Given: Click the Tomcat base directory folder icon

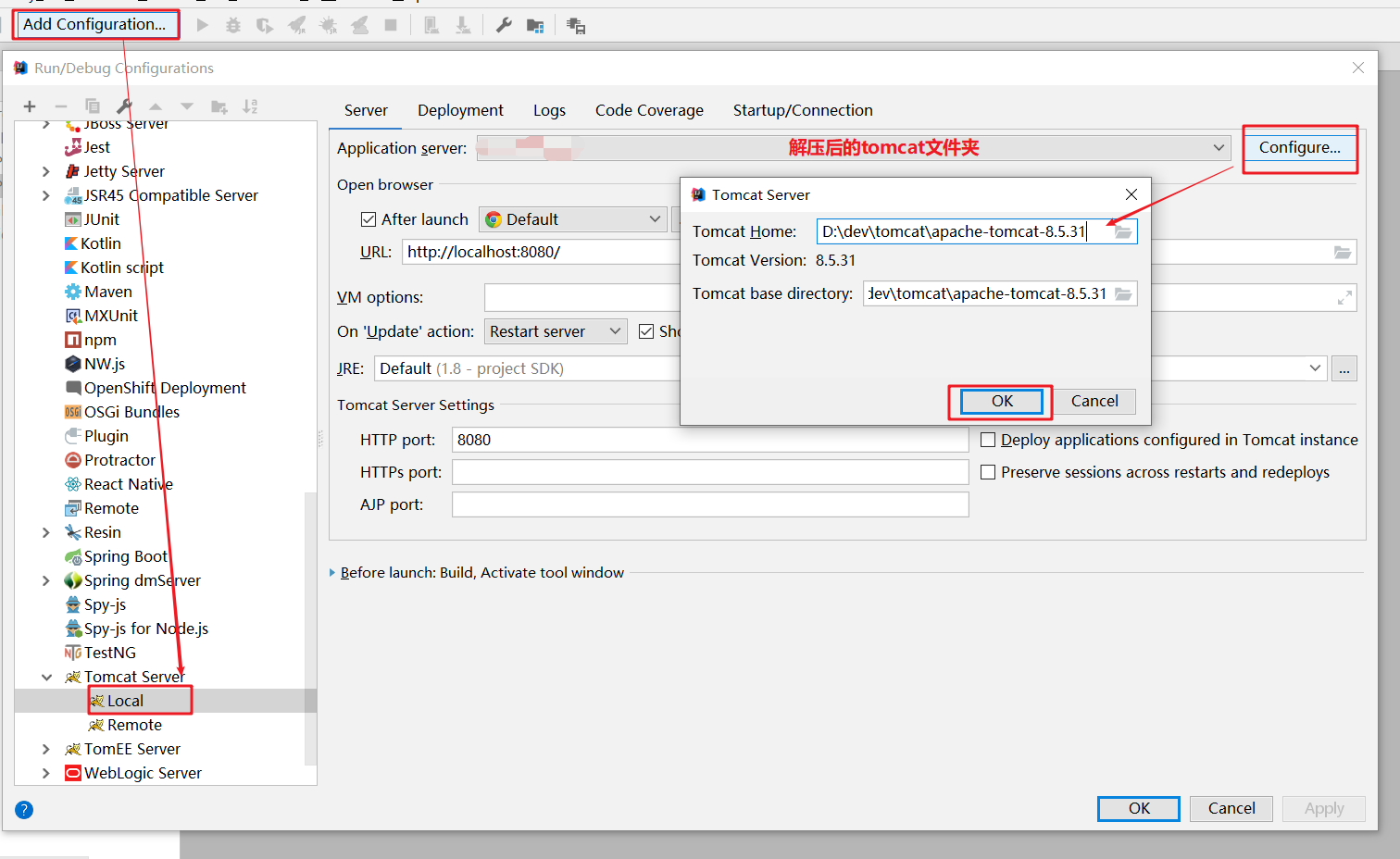Looking at the screenshot, I should pos(1123,293).
